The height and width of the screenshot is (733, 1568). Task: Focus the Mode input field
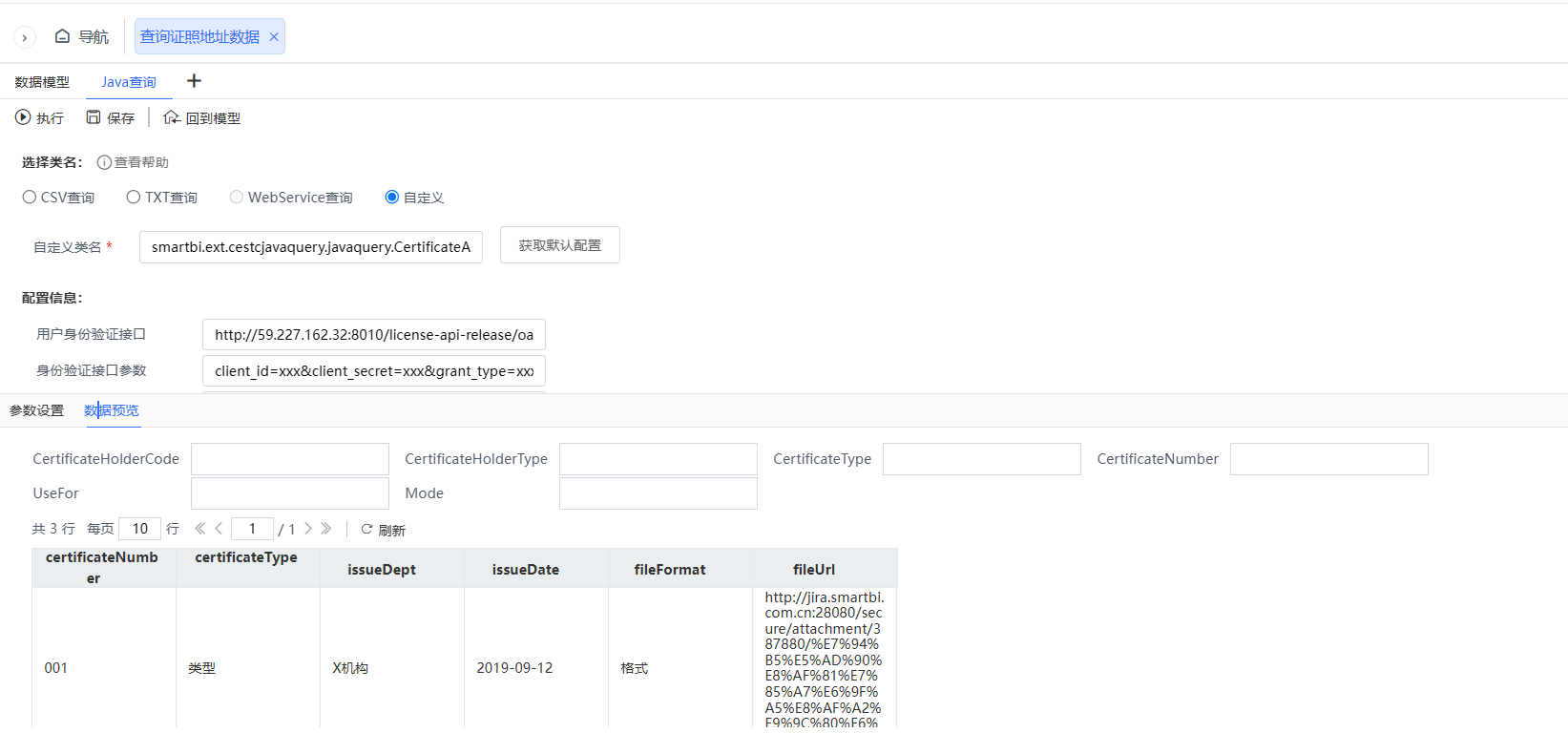[659, 493]
